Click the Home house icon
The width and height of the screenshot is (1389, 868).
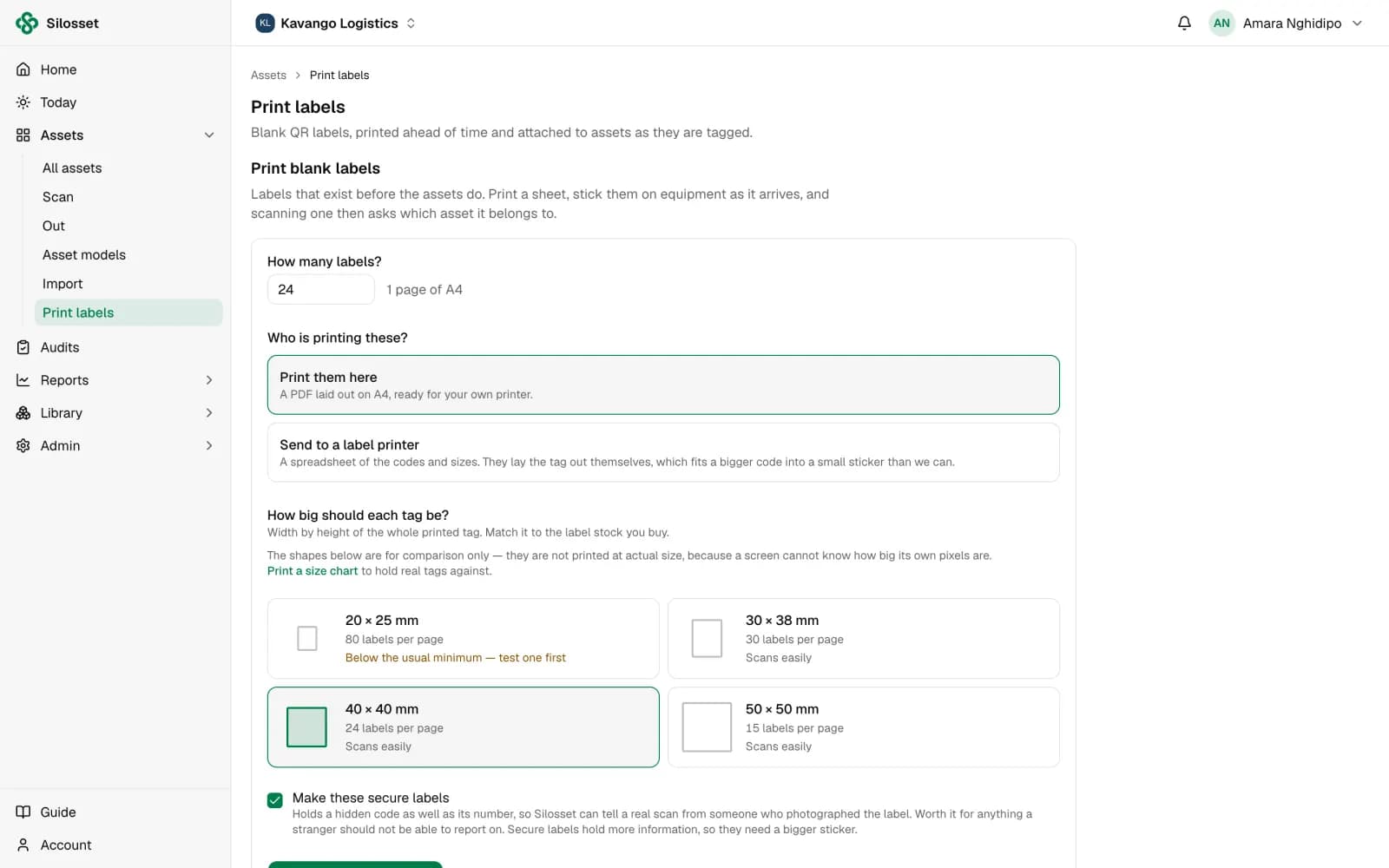pos(23,69)
